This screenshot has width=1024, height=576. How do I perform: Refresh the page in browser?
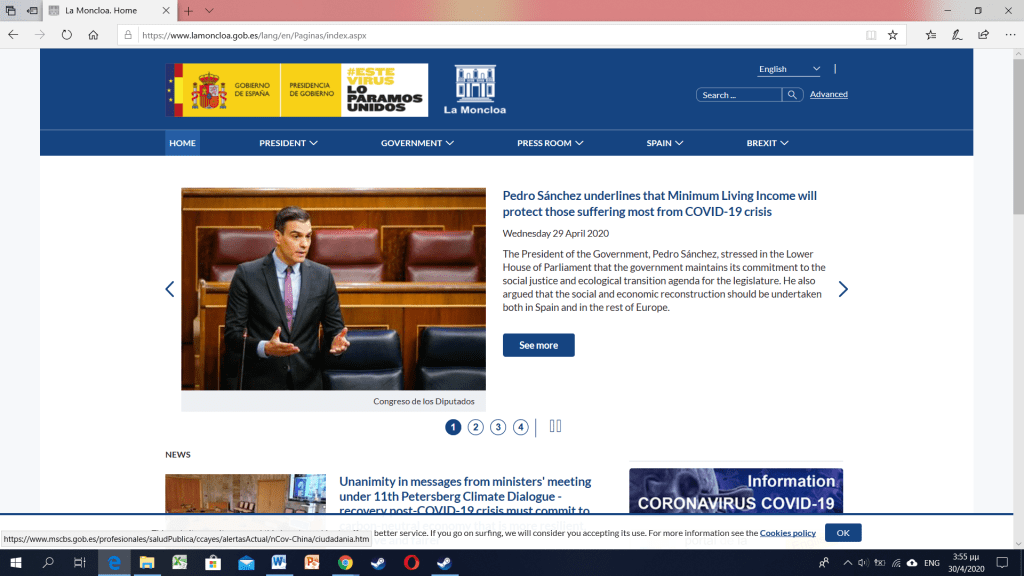tap(67, 34)
